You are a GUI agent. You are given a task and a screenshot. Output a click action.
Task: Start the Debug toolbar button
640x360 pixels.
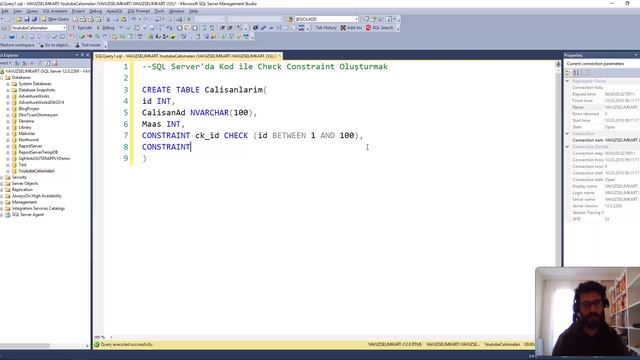pyautogui.click(x=106, y=28)
